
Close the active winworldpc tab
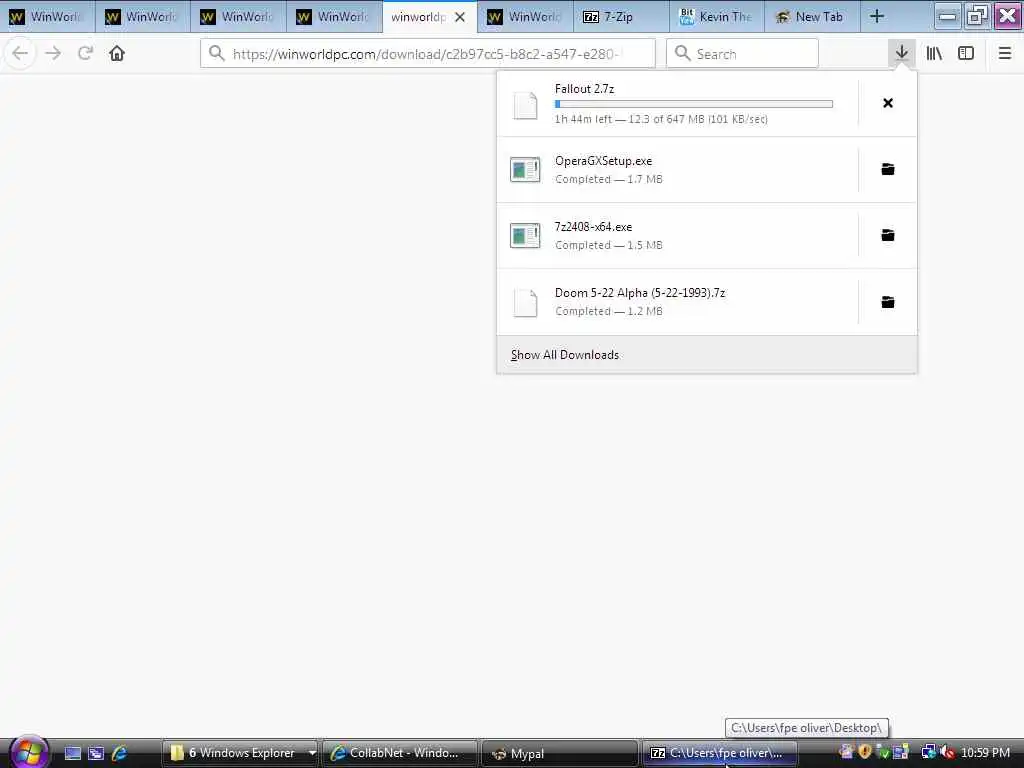[460, 18]
